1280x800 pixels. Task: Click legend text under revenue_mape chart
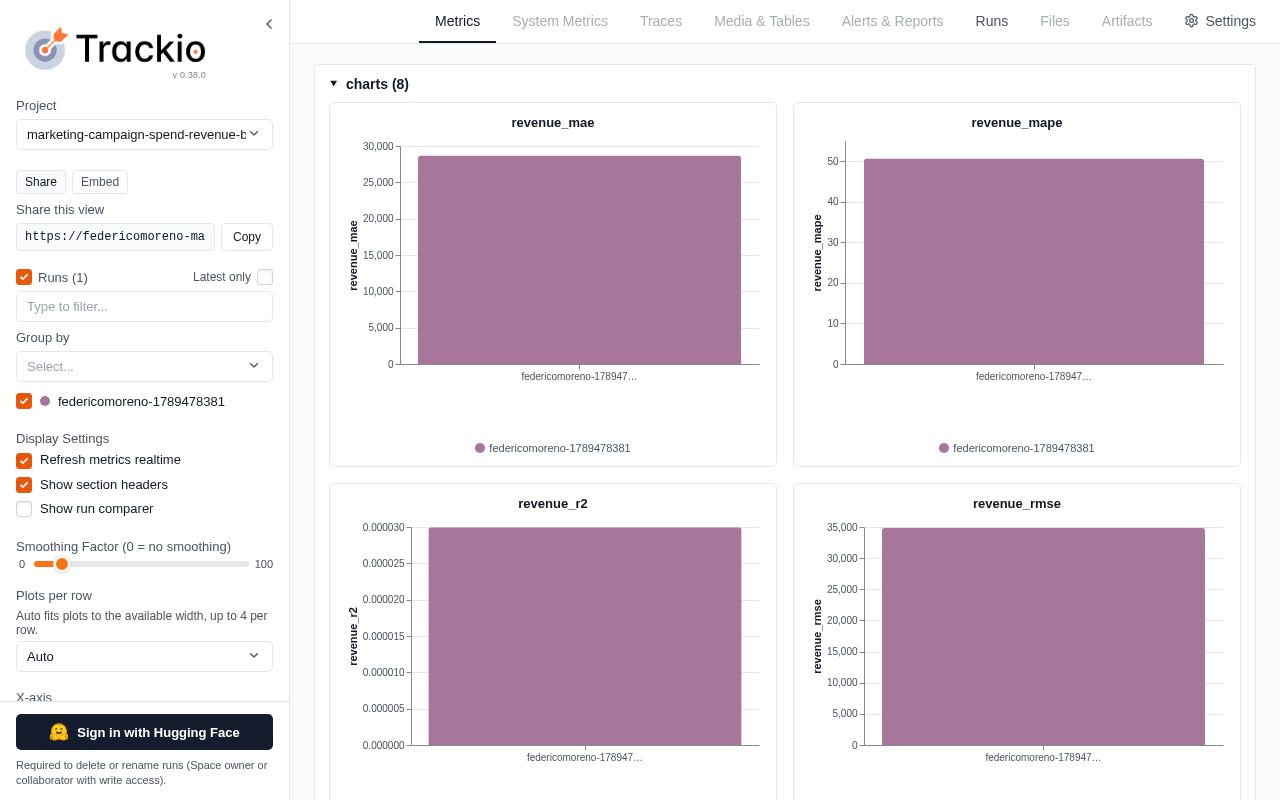pos(1024,448)
